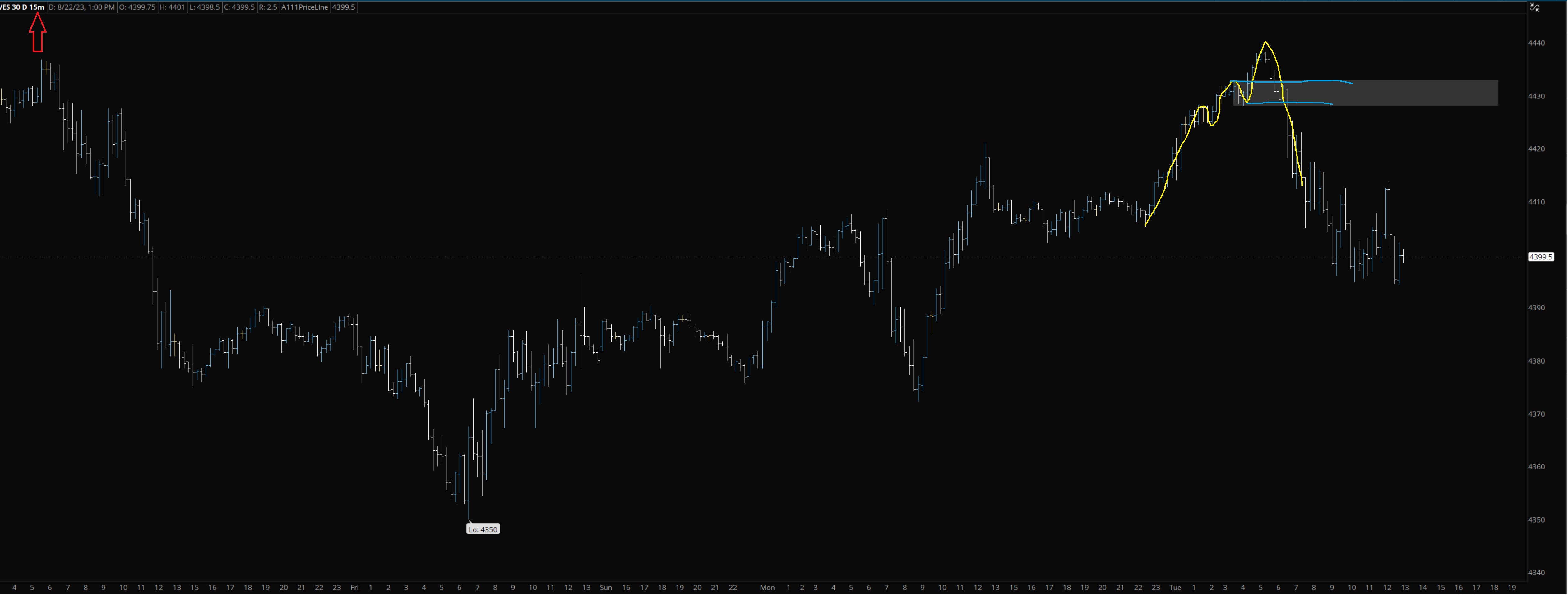Click the Mon session label on time axis
This screenshot has height=595, width=1568.
pyautogui.click(x=768, y=588)
